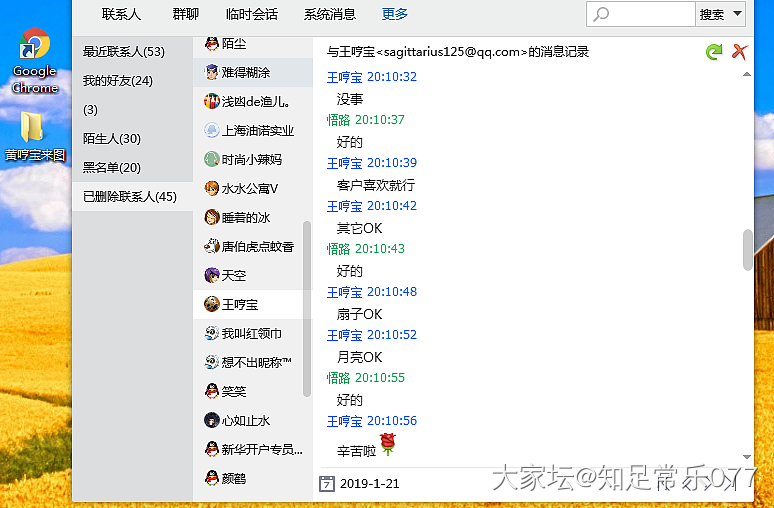Expand the 最近联系人(53) group
774x508 pixels.
coord(123,51)
